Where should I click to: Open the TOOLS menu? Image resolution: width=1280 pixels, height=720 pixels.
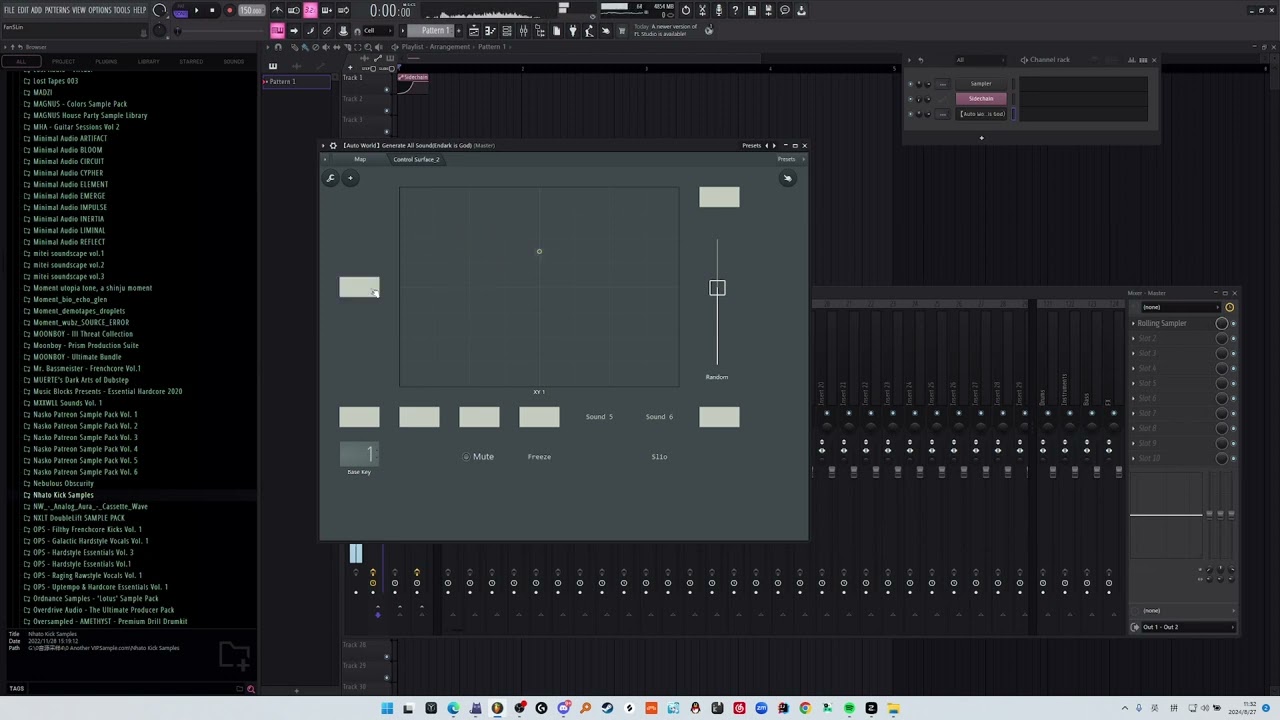(x=122, y=10)
